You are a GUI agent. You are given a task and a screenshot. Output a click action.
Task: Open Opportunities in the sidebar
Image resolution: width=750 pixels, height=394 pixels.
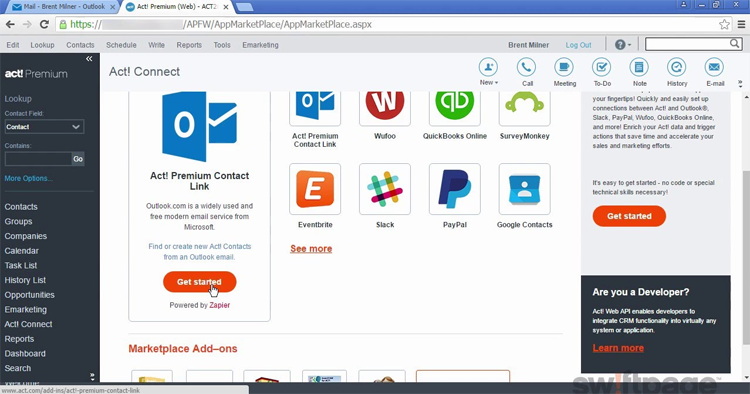(30, 295)
